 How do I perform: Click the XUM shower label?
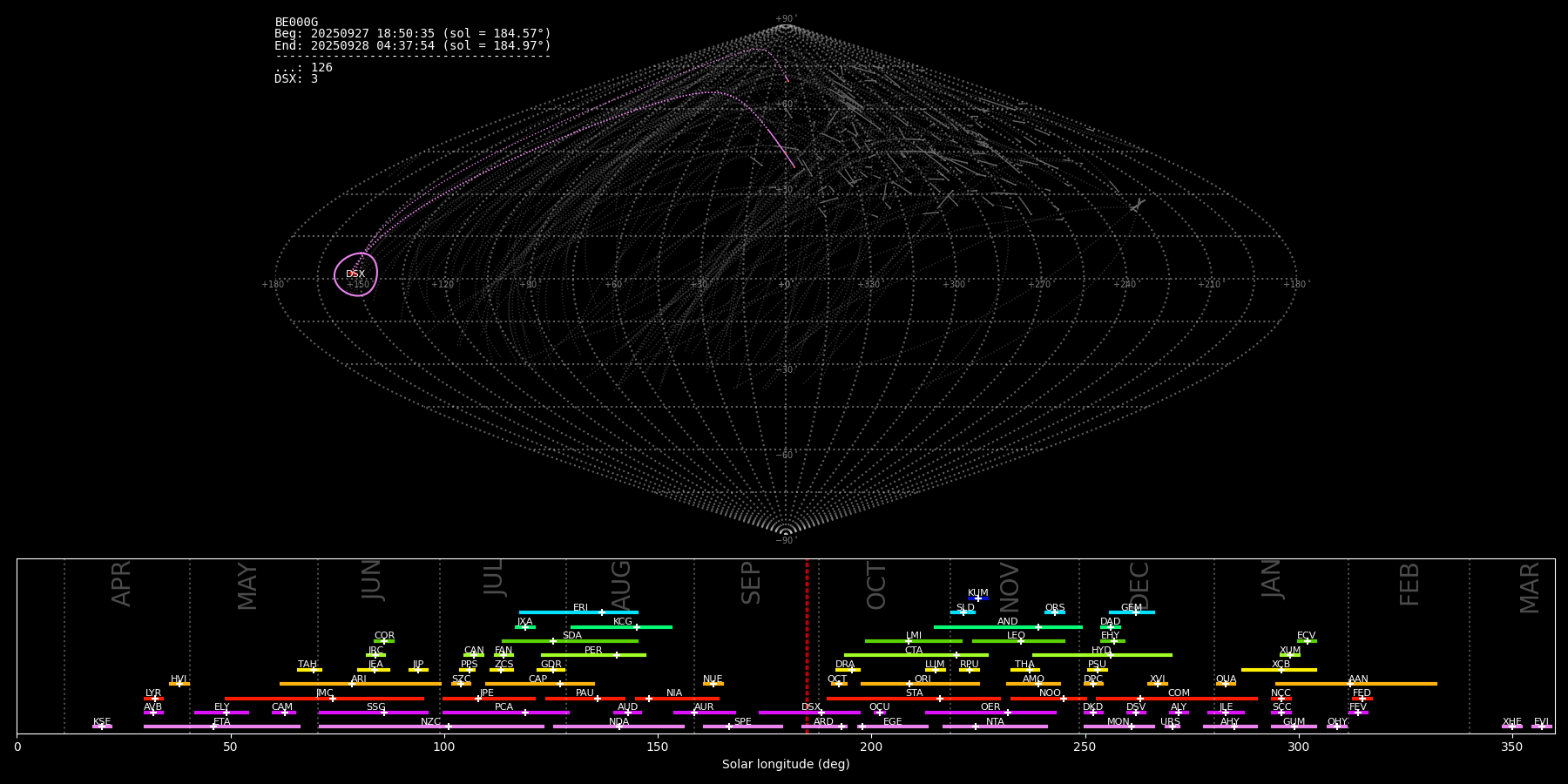coord(1290,651)
